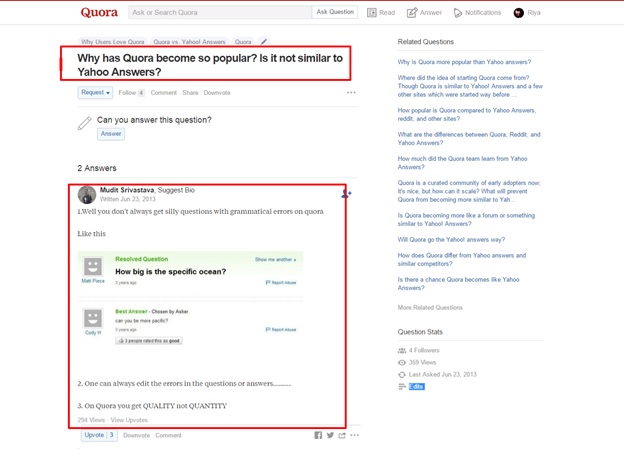The image size is (624, 449).
Task: Click More Related Questions
Action: (x=430, y=307)
